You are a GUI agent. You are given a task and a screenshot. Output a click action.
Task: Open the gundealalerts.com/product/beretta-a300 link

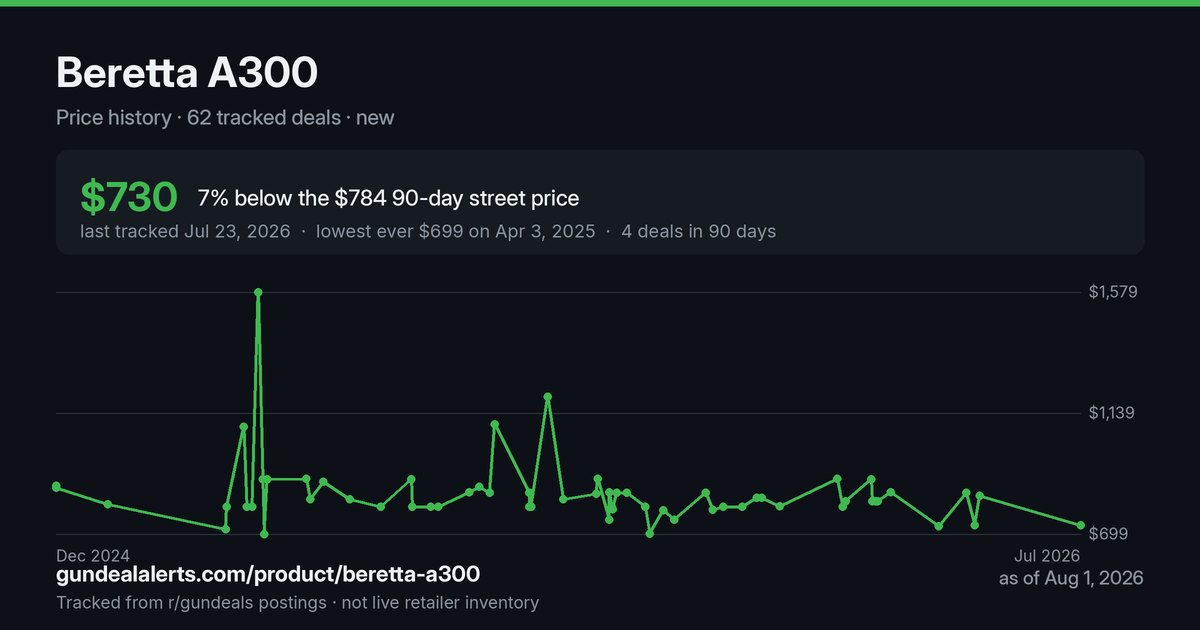coord(268,575)
